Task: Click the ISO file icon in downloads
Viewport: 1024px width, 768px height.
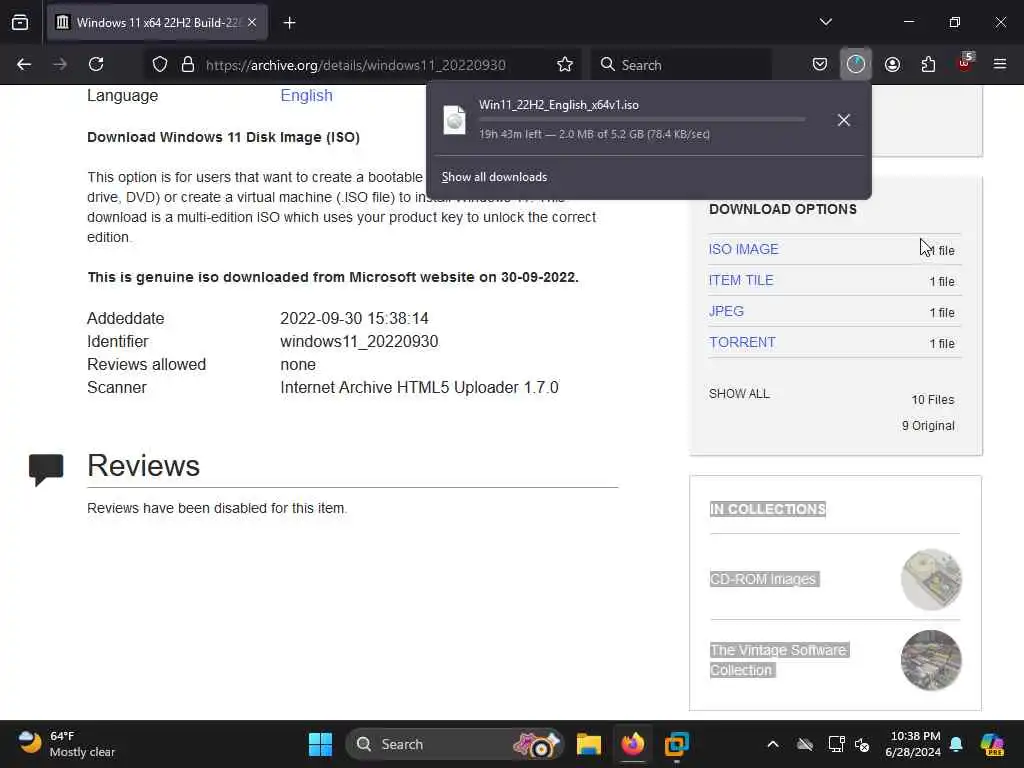Action: pos(455,120)
